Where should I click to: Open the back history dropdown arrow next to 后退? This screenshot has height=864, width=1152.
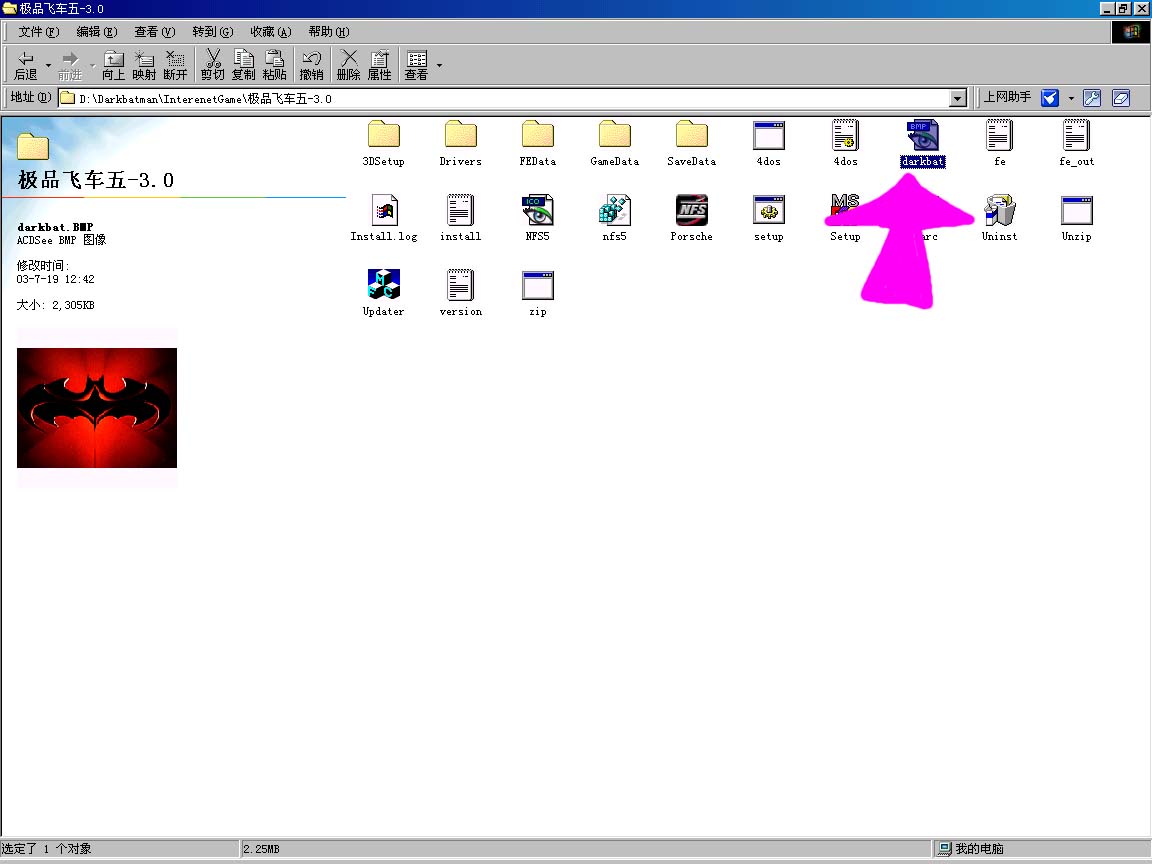(x=48, y=65)
